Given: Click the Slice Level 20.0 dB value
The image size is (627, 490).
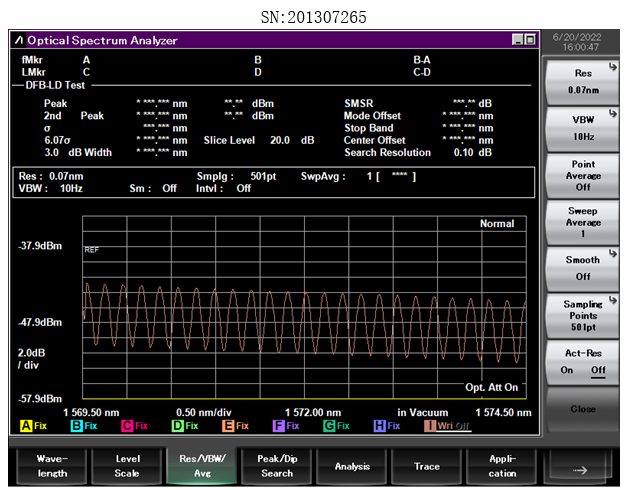Looking at the screenshot, I should (x=279, y=140).
